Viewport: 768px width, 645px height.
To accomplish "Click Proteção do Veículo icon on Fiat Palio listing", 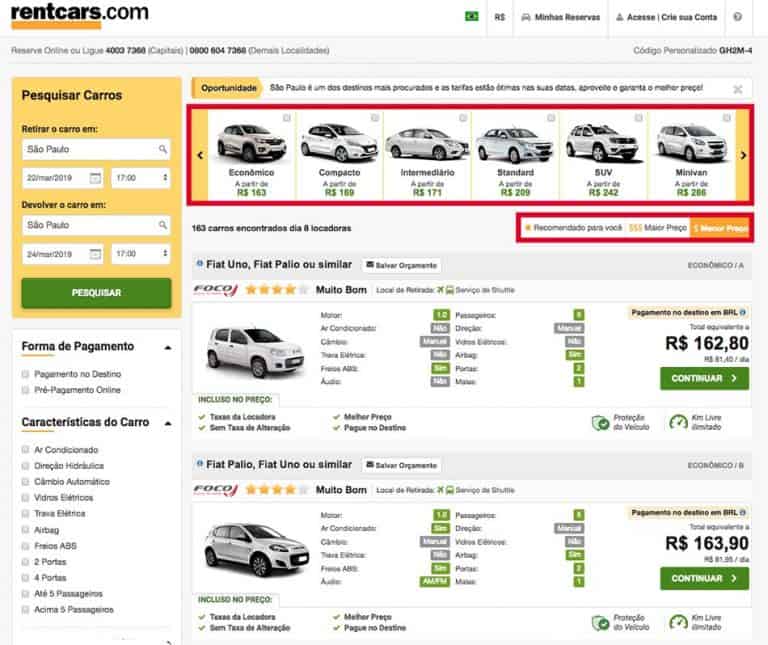I will pyautogui.click(x=600, y=622).
